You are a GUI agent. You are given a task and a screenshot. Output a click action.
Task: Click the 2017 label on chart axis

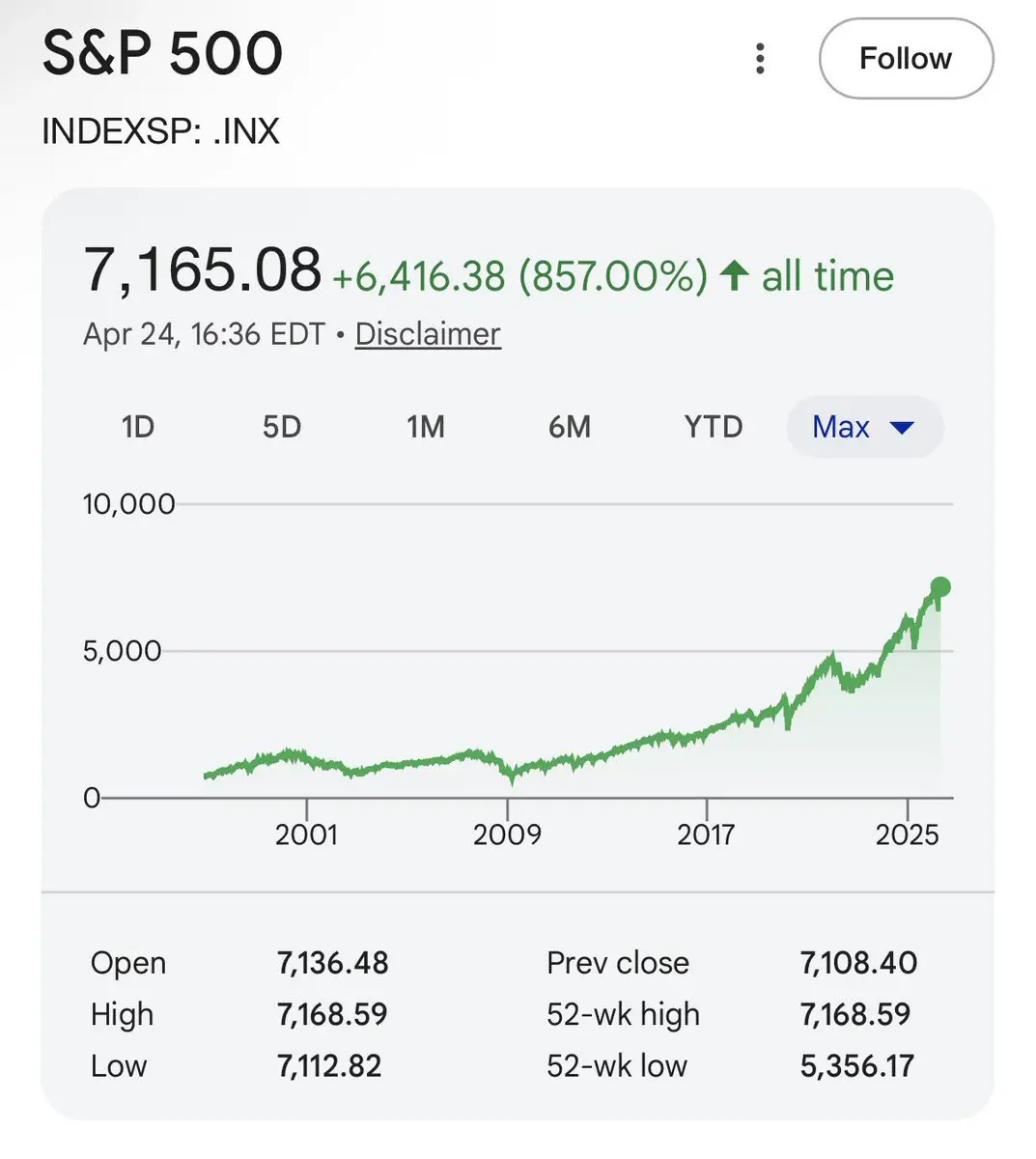coord(706,834)
